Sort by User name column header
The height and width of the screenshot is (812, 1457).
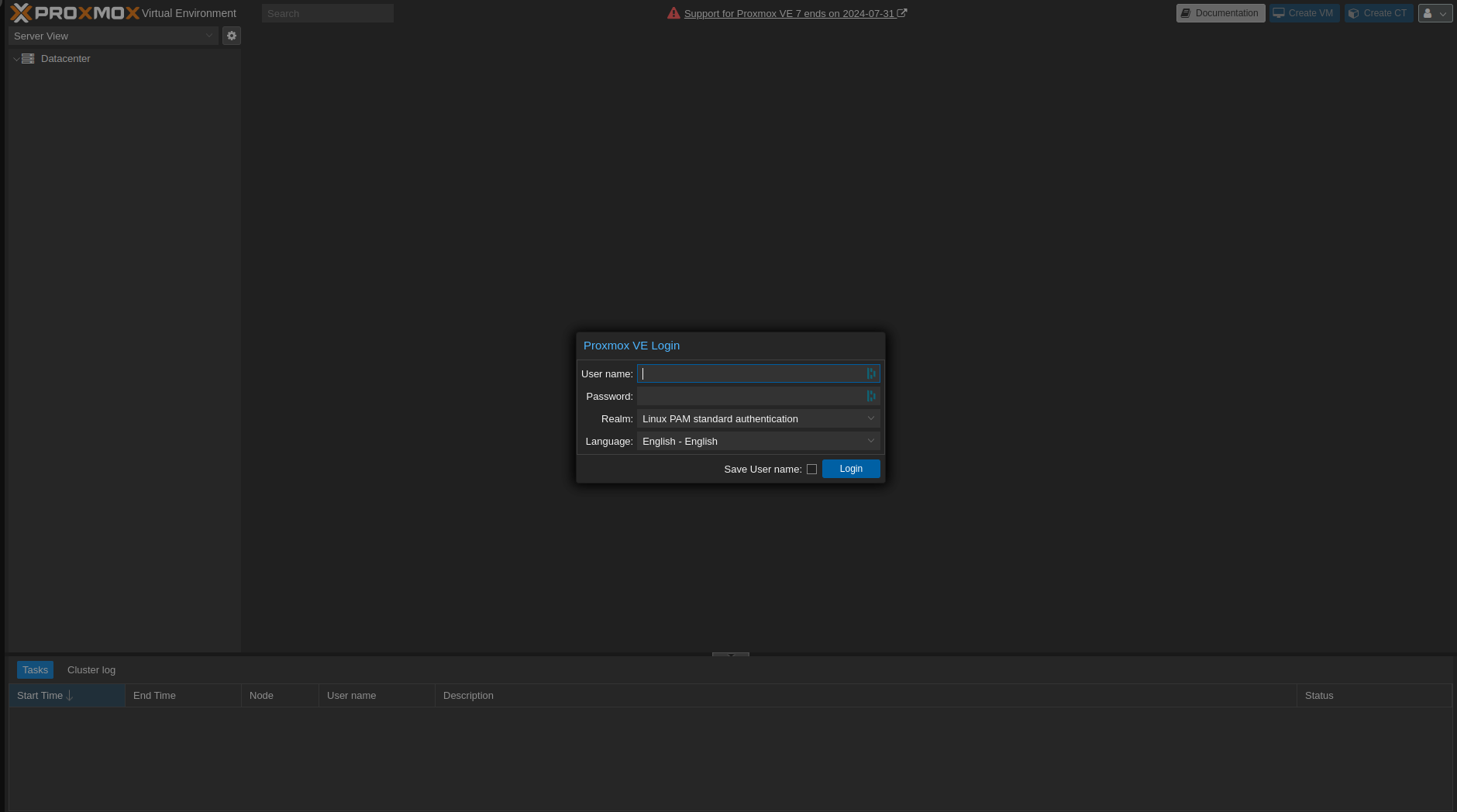[x=377, y=696]
